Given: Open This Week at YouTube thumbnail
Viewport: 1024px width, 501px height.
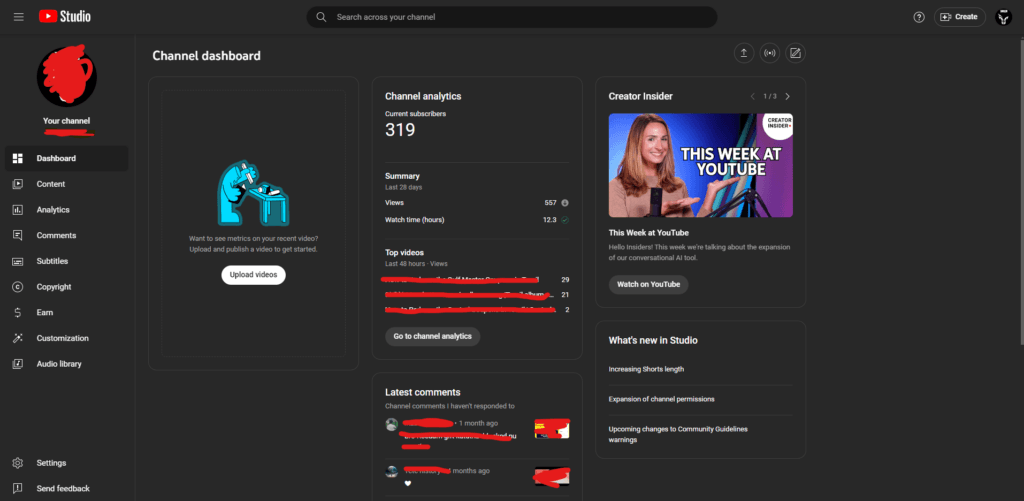Looking at the screenshot, I should point(701,165).
